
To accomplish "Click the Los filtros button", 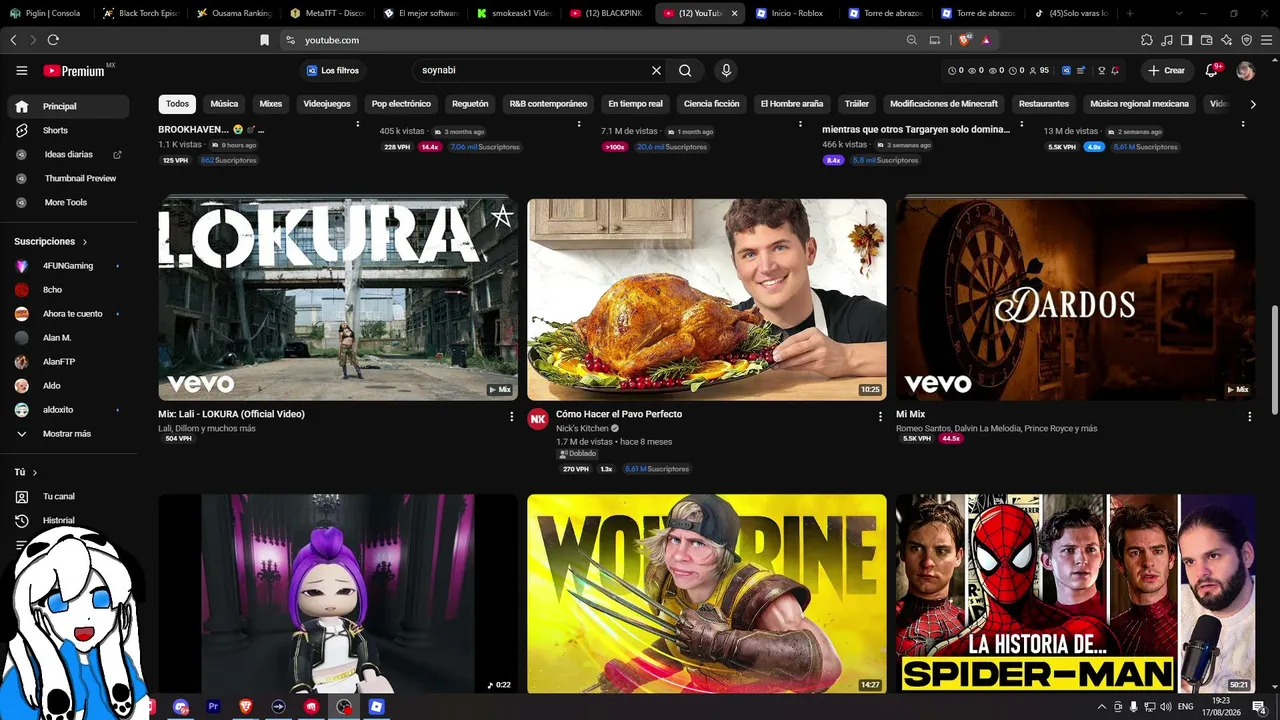I will coord(333,70).
